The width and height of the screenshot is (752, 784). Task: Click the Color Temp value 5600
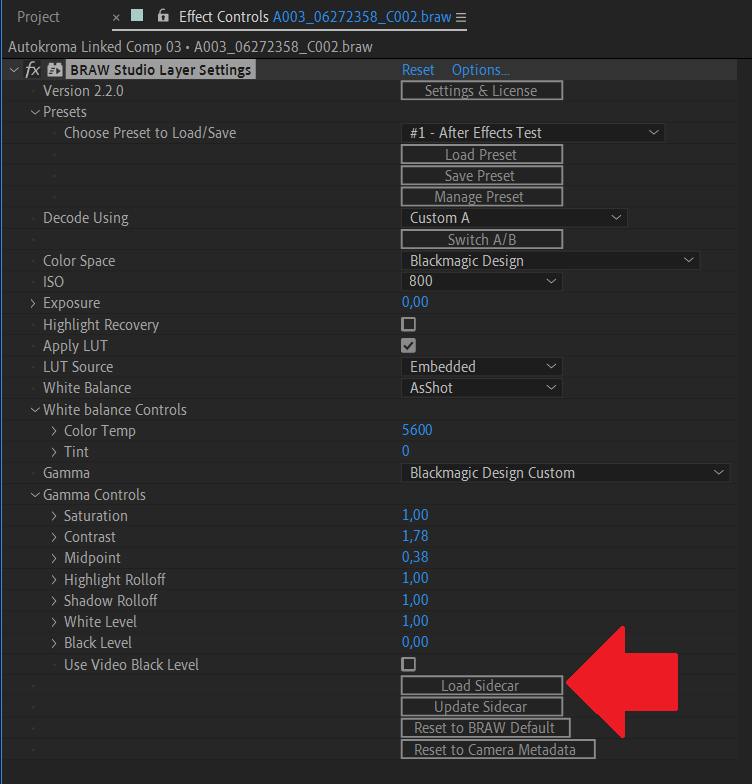coord(417,431)
